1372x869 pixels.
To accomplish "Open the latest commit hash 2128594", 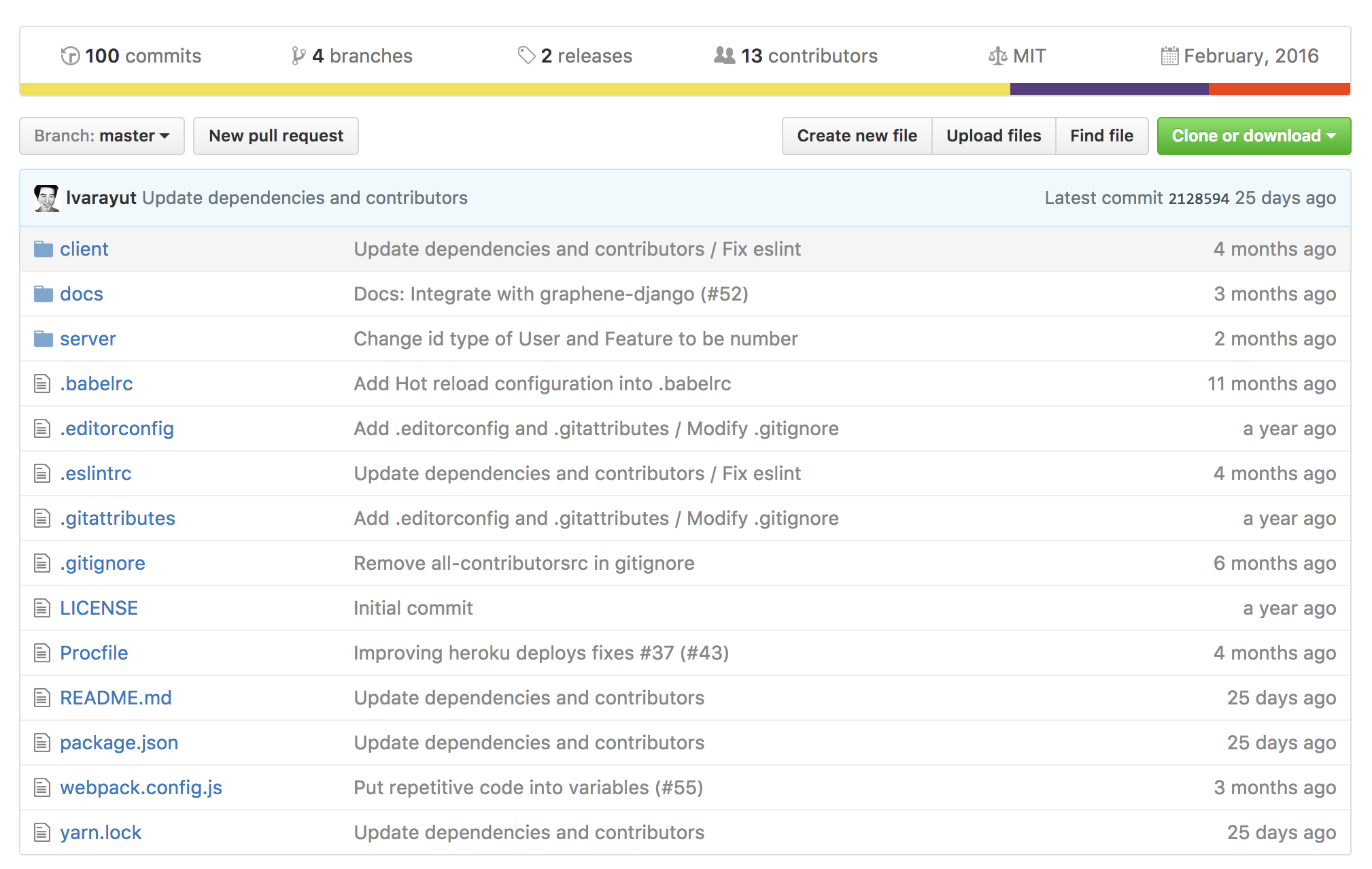I will (x=1198, y=199).
